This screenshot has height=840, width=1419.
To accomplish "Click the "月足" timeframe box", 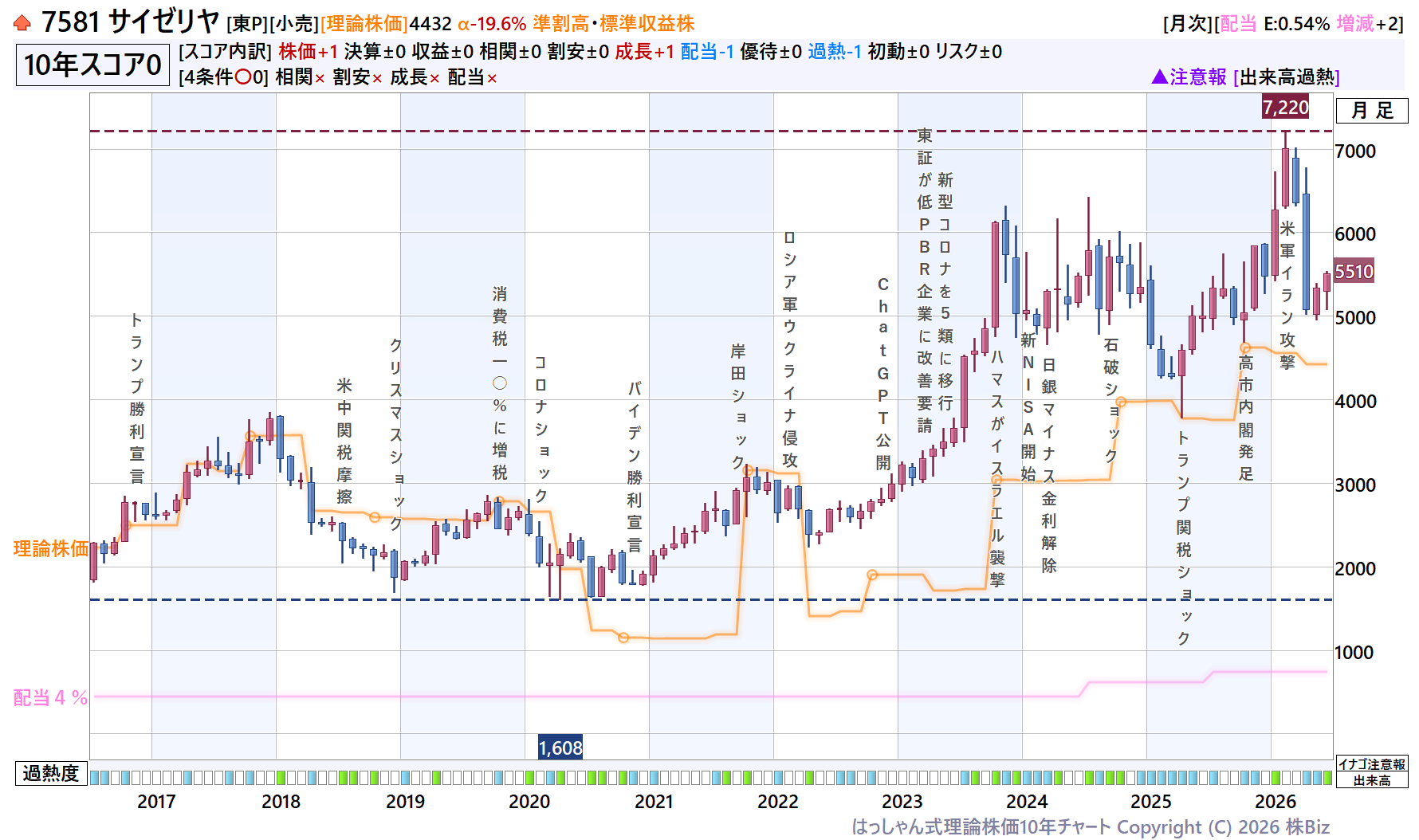I will coord(1372,111).
